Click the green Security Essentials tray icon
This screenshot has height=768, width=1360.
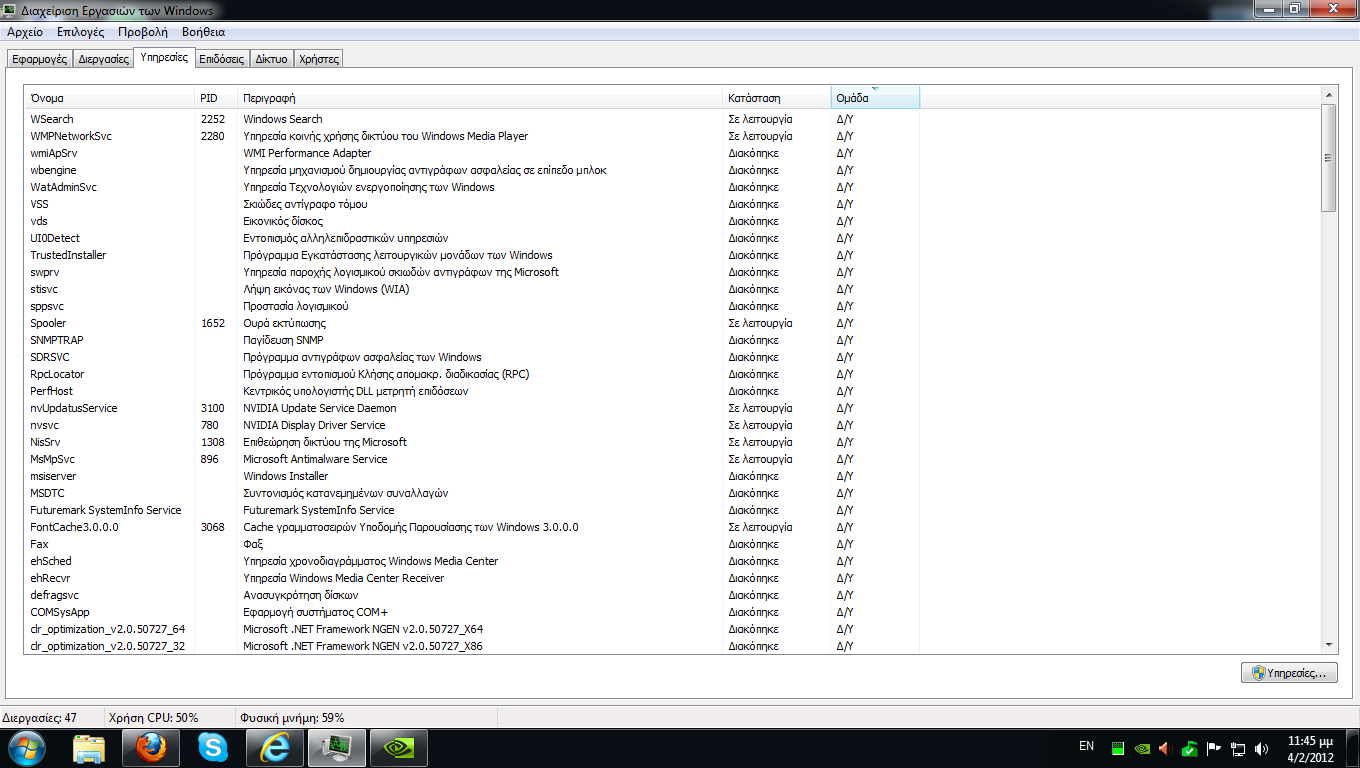click(1190, 748)
